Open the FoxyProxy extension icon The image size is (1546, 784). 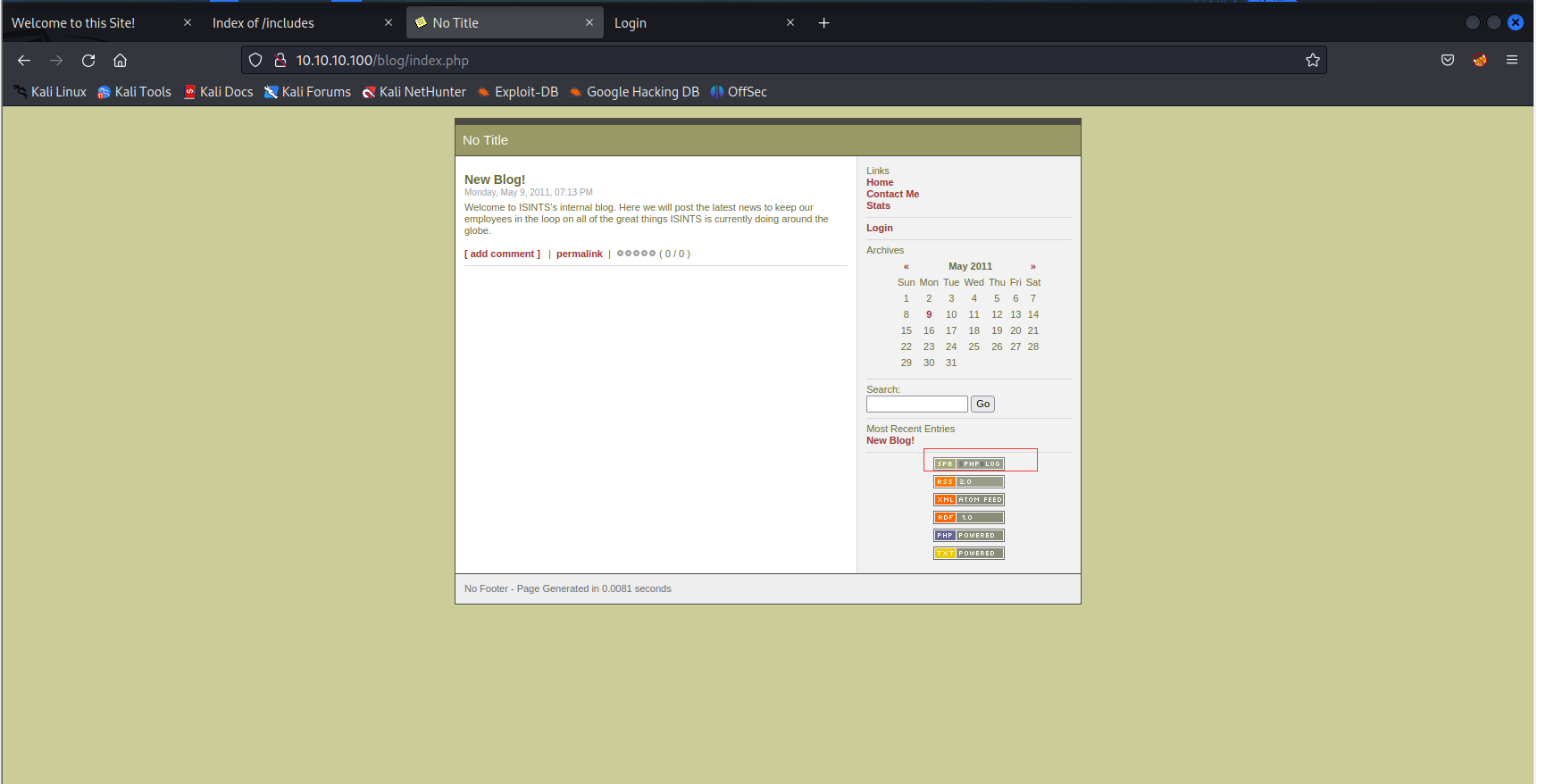click(x=1480, y=61)
